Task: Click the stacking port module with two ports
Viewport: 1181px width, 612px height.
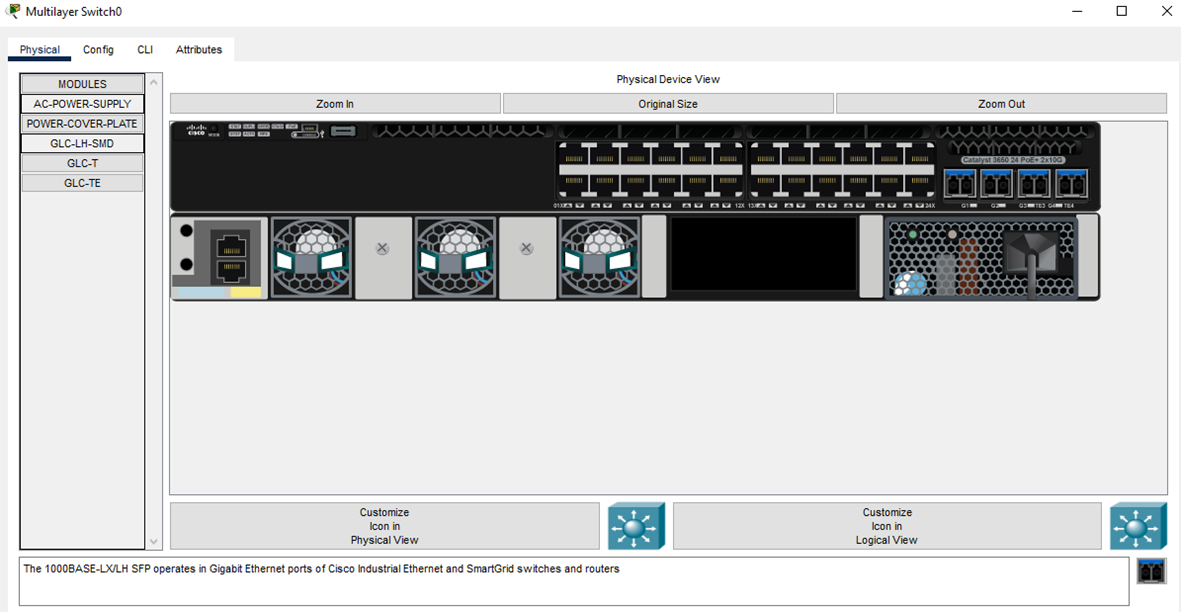Action: (219, 257)
